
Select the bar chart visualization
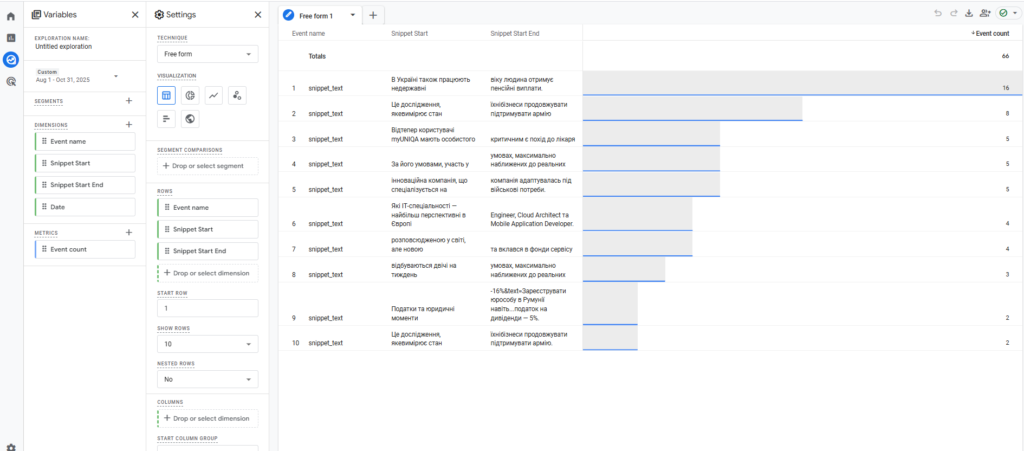[167, 119]
